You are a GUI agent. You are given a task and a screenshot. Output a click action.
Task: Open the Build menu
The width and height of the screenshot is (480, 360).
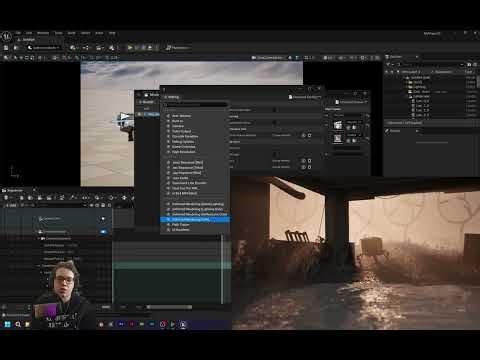click(72, 33)
